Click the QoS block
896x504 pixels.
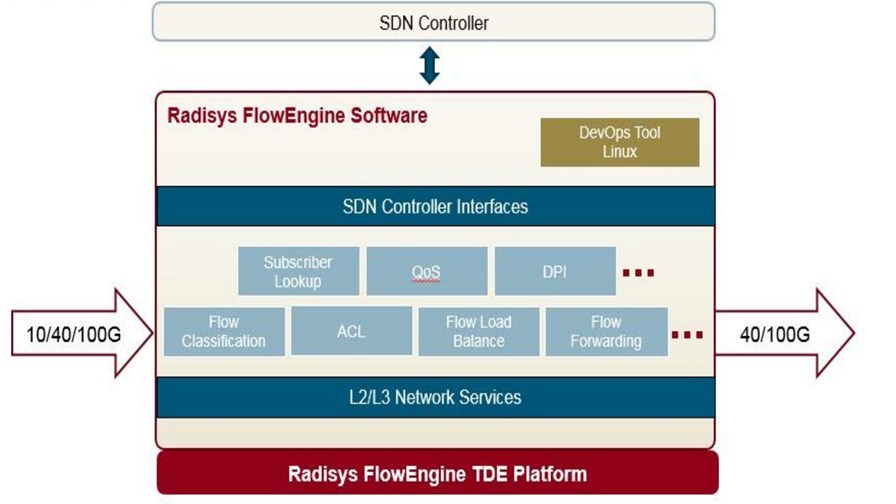(427, 271)
